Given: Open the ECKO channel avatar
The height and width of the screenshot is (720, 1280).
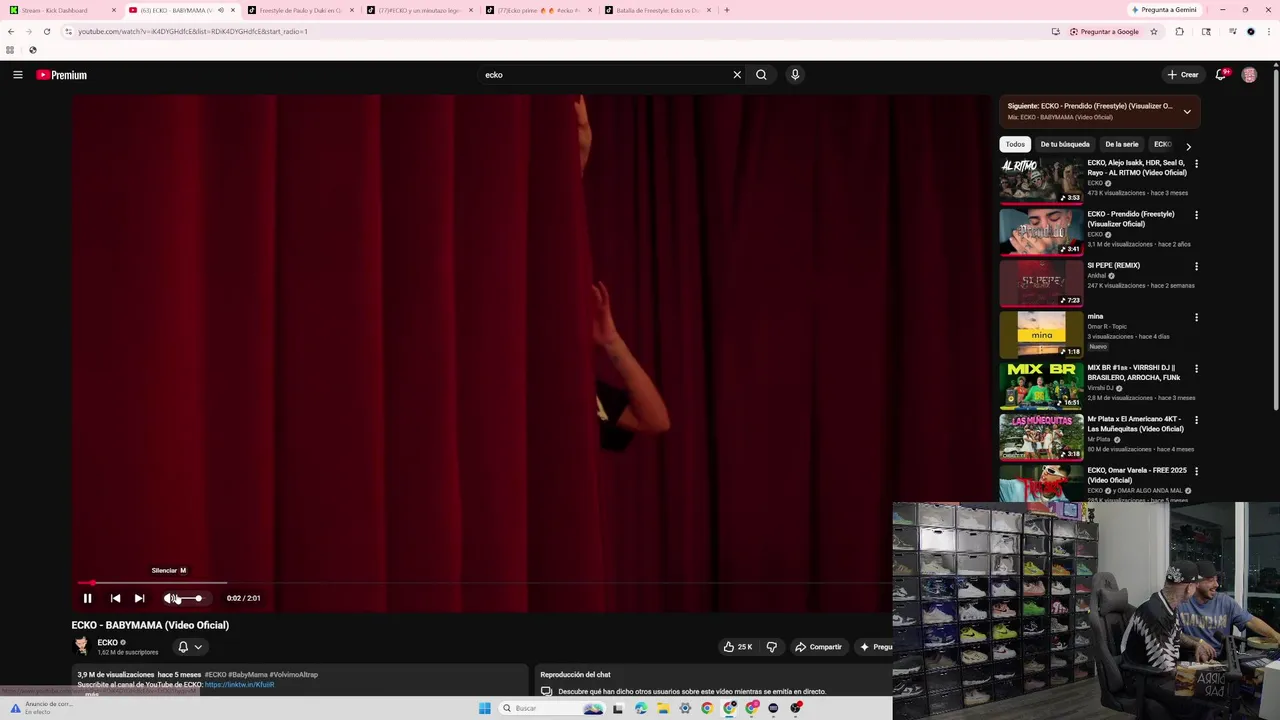Looking at the screenshot, I should pos(81,646).
